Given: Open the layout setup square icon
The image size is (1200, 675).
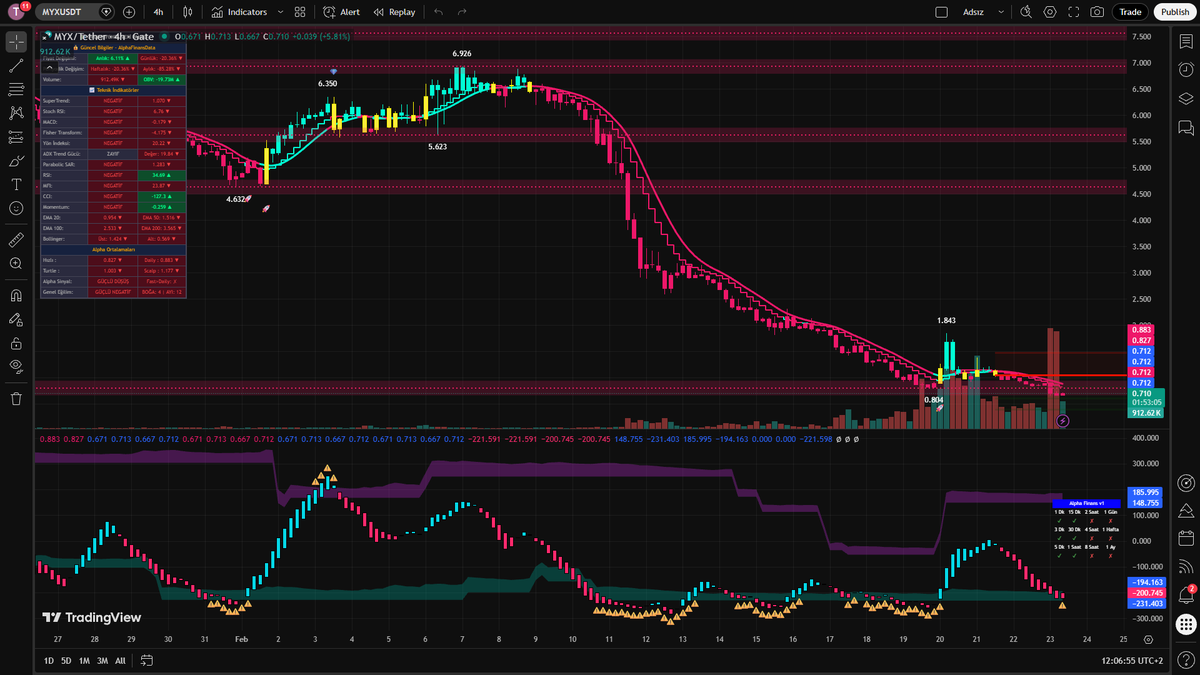Looking at the screenshot, I should point(940,12).
